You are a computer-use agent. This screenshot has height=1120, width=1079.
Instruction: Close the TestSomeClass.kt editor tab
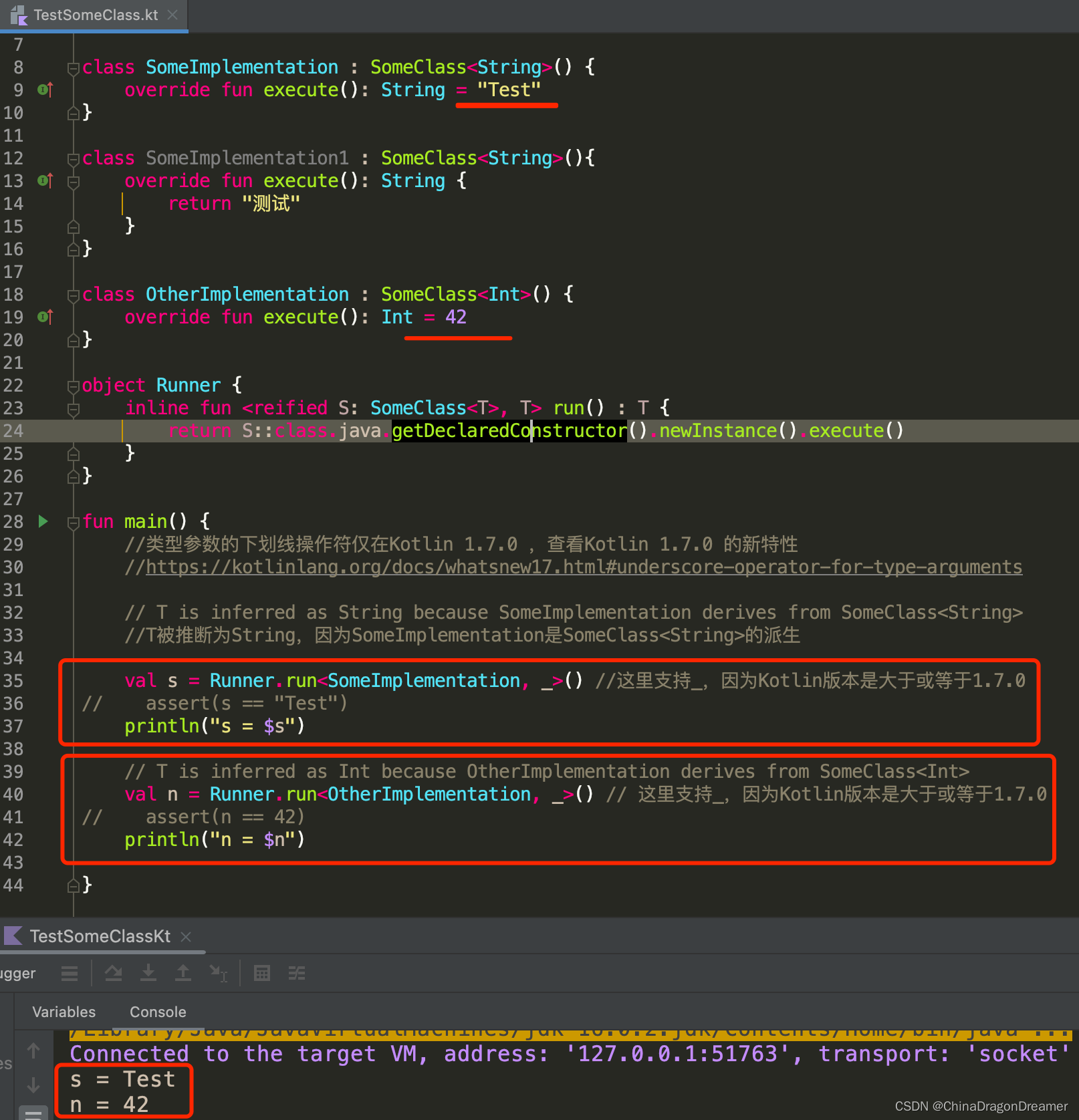[172, 15]
